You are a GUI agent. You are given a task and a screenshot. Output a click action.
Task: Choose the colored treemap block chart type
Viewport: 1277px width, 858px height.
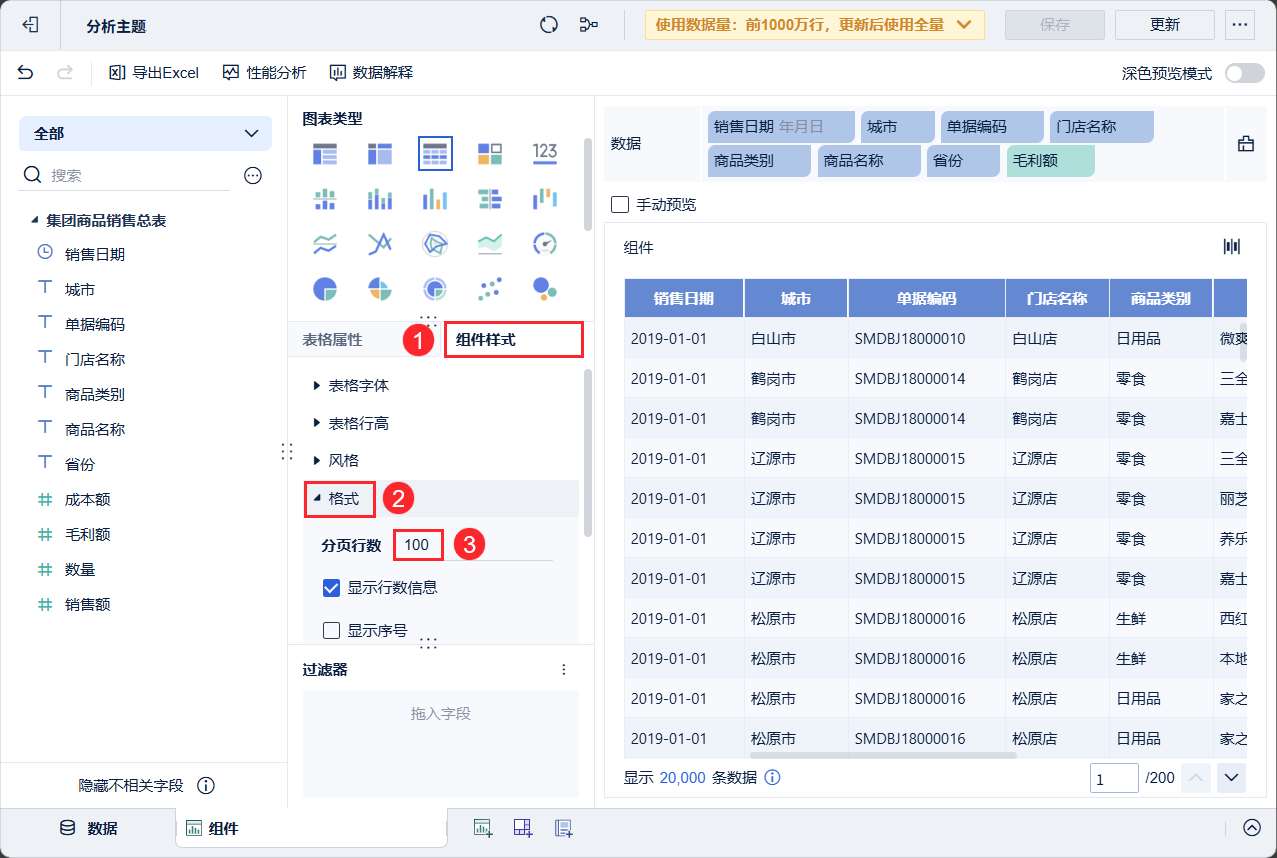490,153
